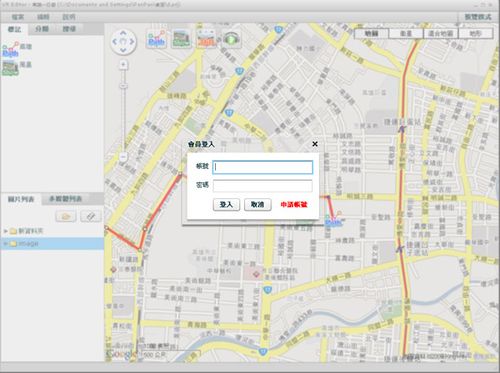
Task: Select the orange building tool on map toolbar
Action: [x=206, y=39]
